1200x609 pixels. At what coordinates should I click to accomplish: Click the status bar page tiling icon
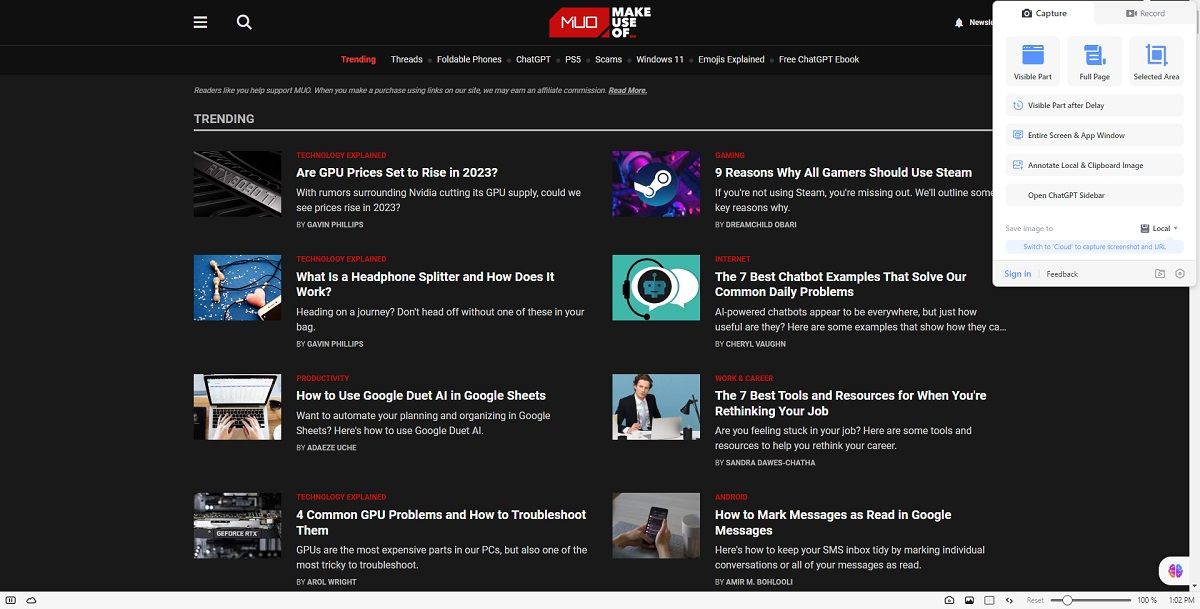tap(989, 600)
